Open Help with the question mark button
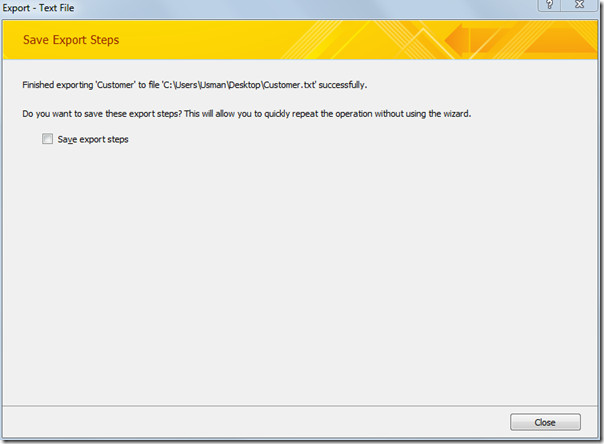This screenshot has width=604, height=444. coord(549,5)
